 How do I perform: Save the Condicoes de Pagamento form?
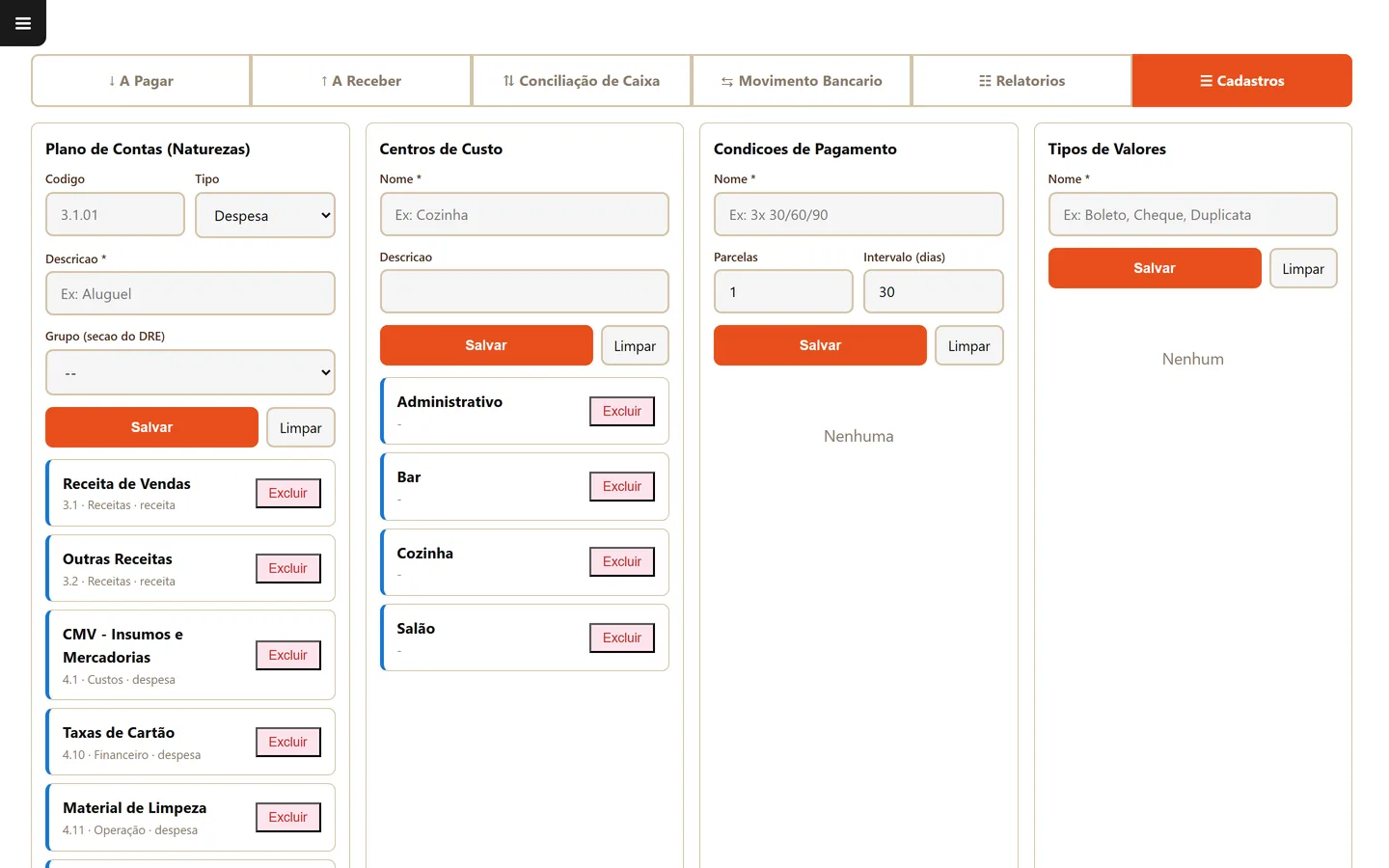820,345
